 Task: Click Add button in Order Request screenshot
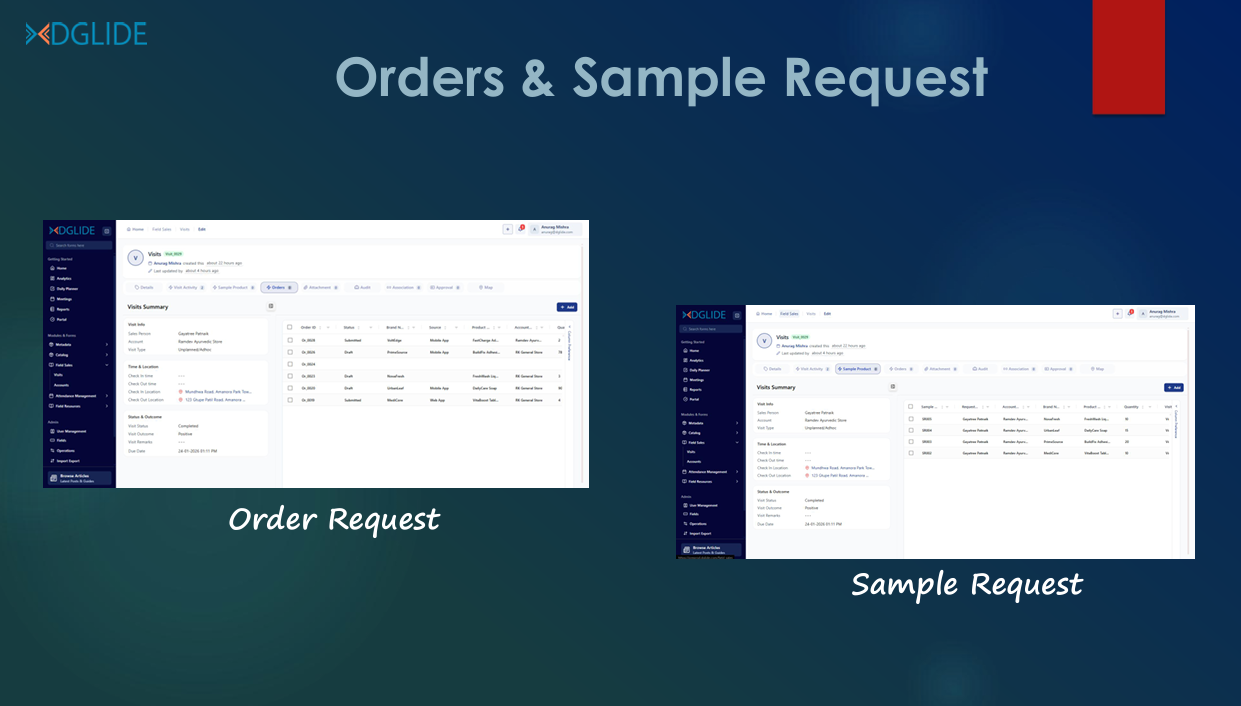pos(567,307)
